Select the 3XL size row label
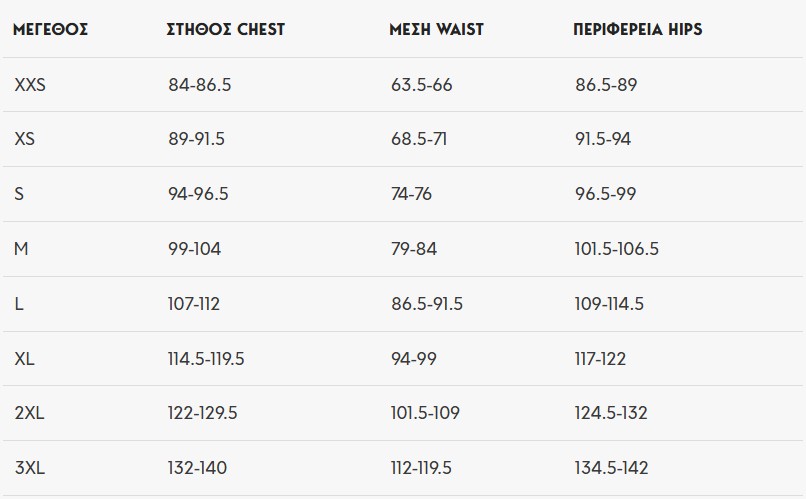 30,468
